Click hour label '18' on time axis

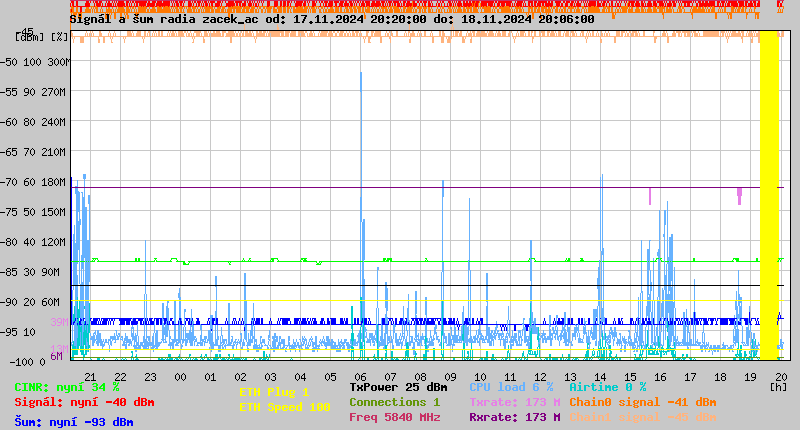point(720,377)
